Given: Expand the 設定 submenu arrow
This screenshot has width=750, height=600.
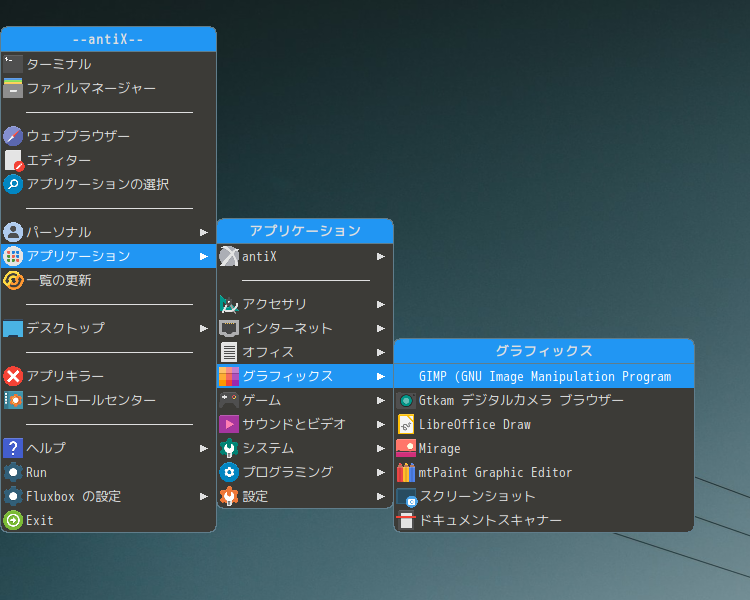Looking at the screenshot, I should (x=381, y=496).
